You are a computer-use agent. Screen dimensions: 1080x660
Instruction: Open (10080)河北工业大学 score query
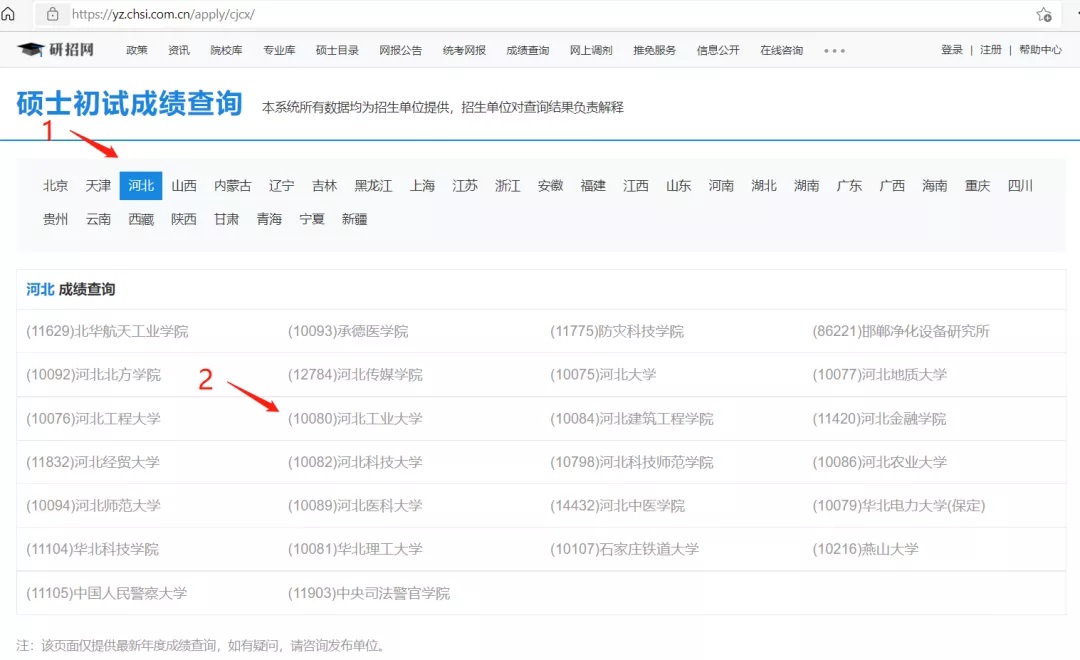click(x=355, y=419)
